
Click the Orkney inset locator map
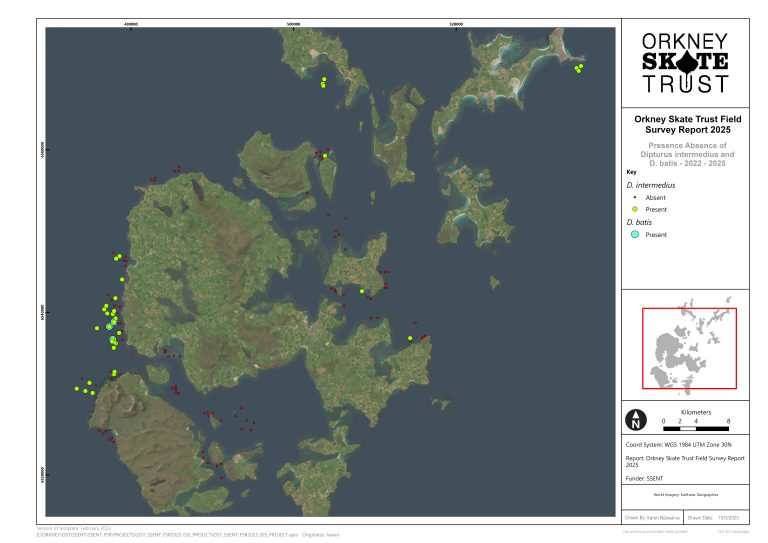click(688, 347)
